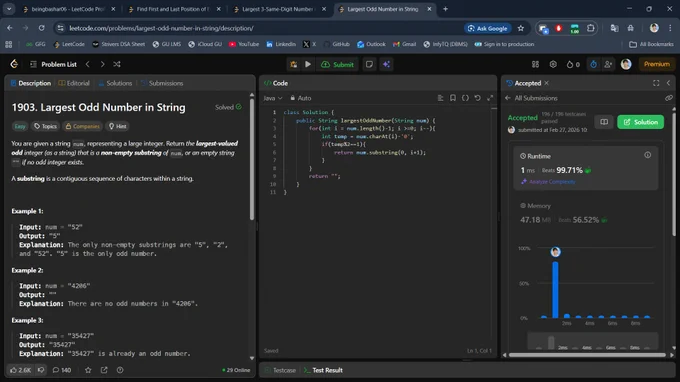This screenshot has width=680, height=382.
Task: Go back to All Submissions
Action: click(x=531, y=98)
